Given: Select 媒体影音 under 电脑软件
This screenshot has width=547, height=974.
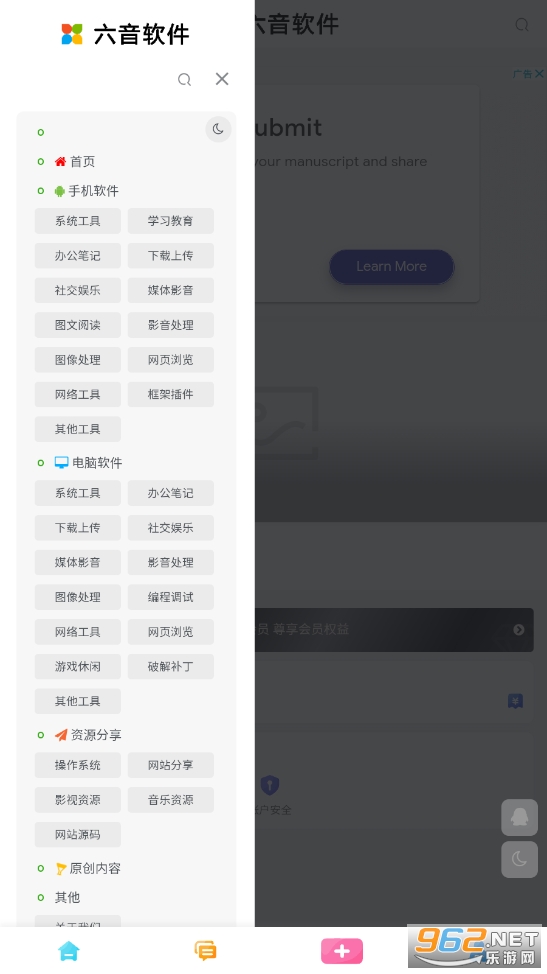Looking at the screenshot, I should click(78, 563).
